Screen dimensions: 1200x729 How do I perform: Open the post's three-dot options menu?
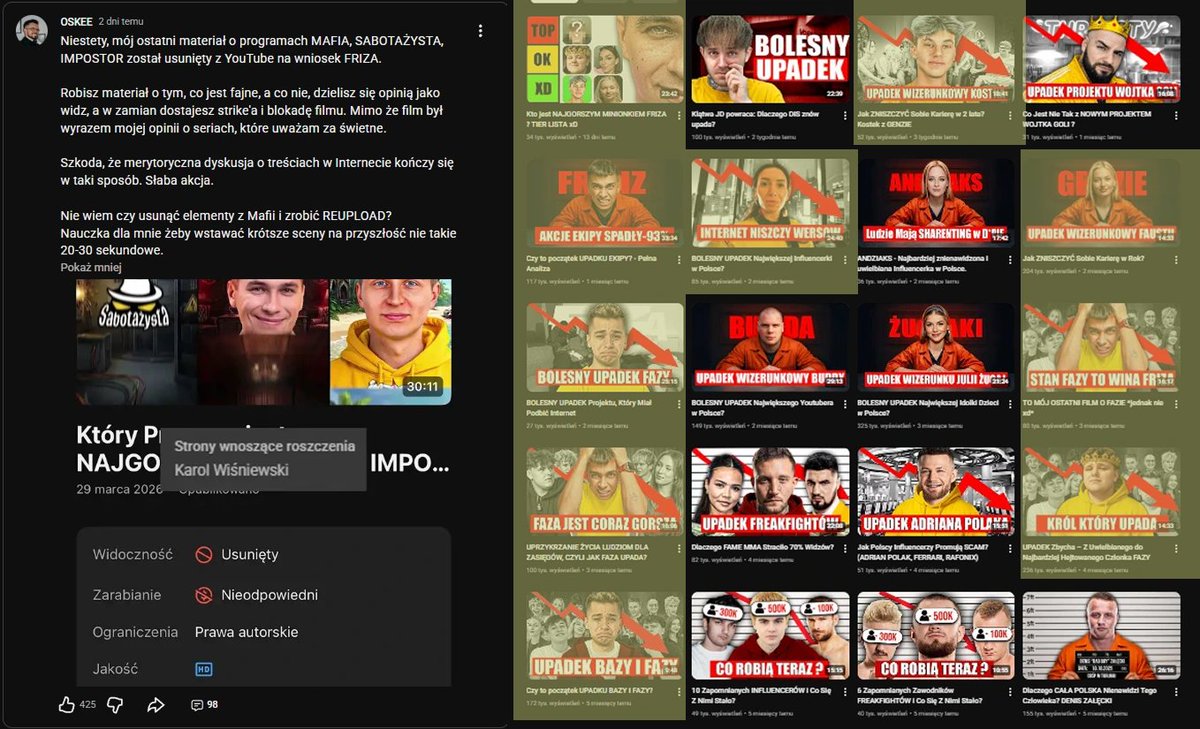pos(481,31)
